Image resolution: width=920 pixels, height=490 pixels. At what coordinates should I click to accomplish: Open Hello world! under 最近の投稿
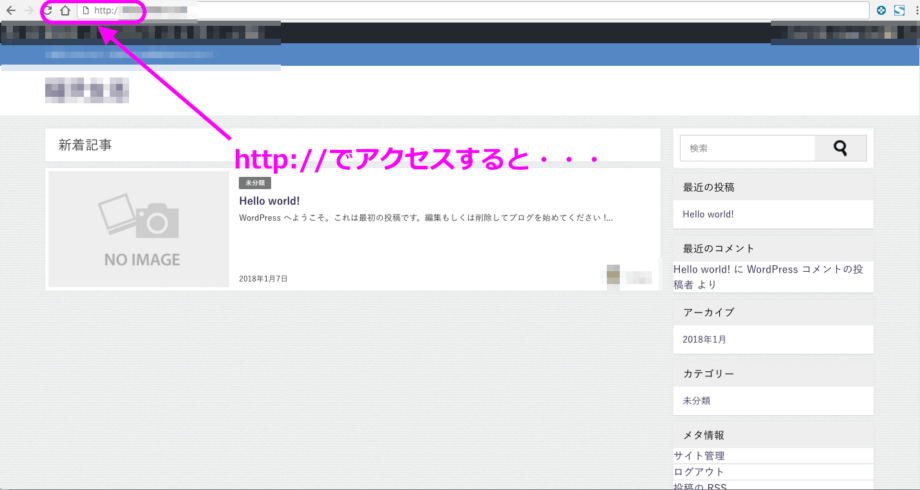pos(708,214)
